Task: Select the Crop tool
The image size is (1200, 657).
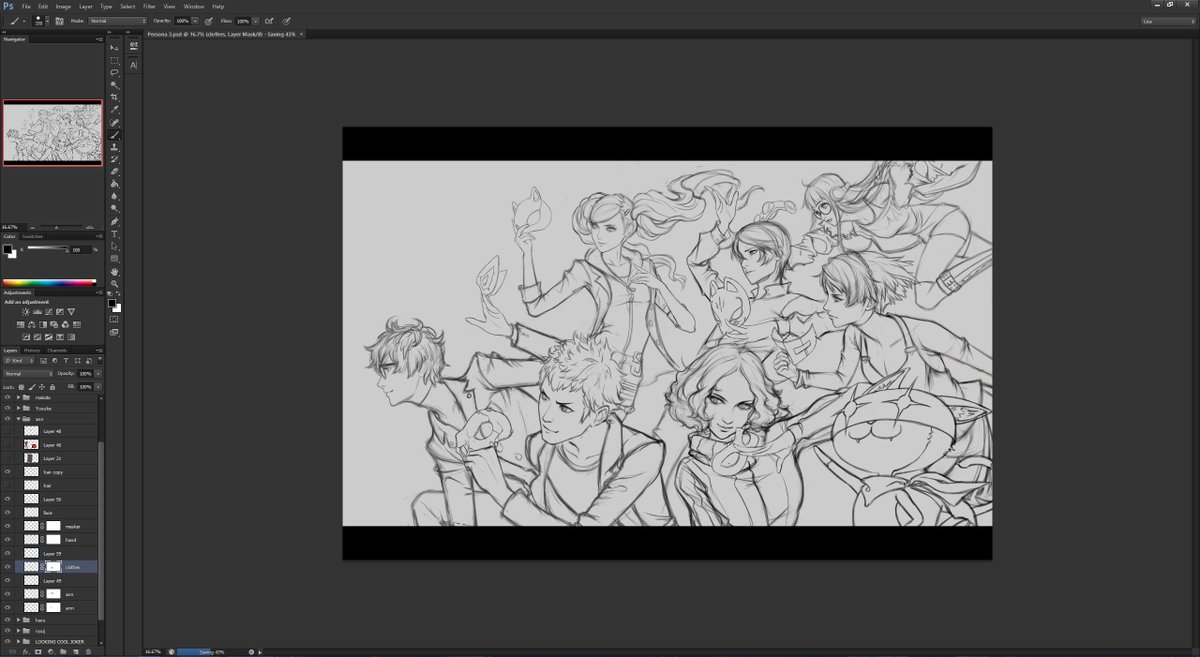Action: coord(114,97)
